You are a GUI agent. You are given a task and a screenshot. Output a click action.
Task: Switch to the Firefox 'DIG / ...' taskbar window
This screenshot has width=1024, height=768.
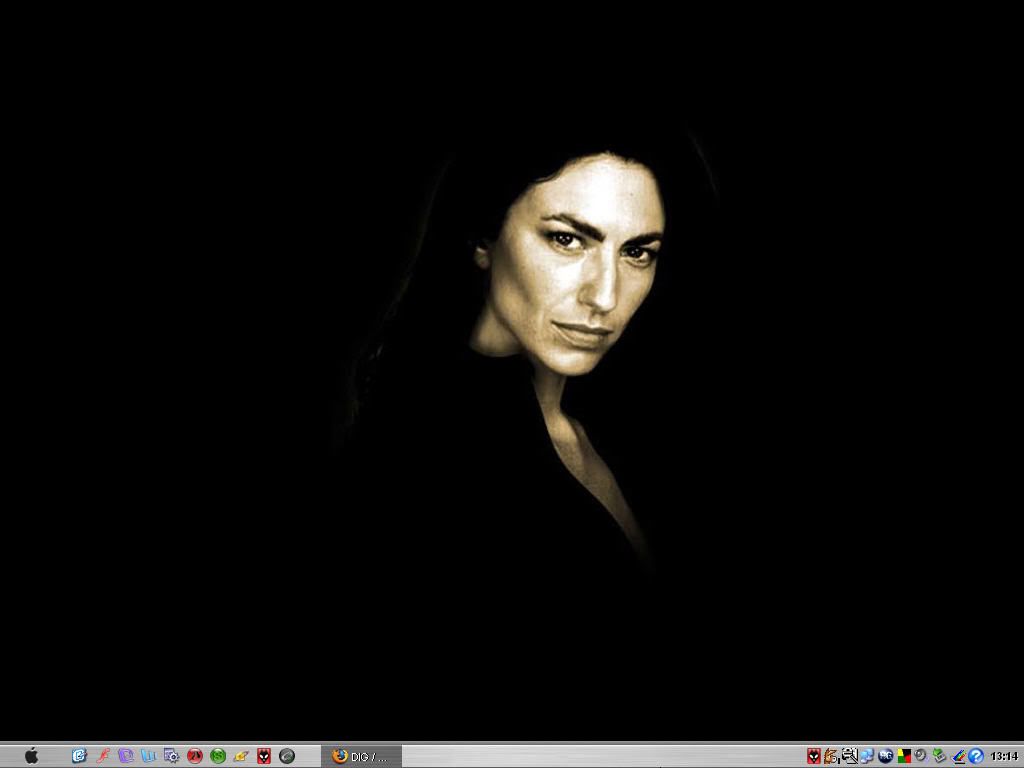click(x=361, y=756)
